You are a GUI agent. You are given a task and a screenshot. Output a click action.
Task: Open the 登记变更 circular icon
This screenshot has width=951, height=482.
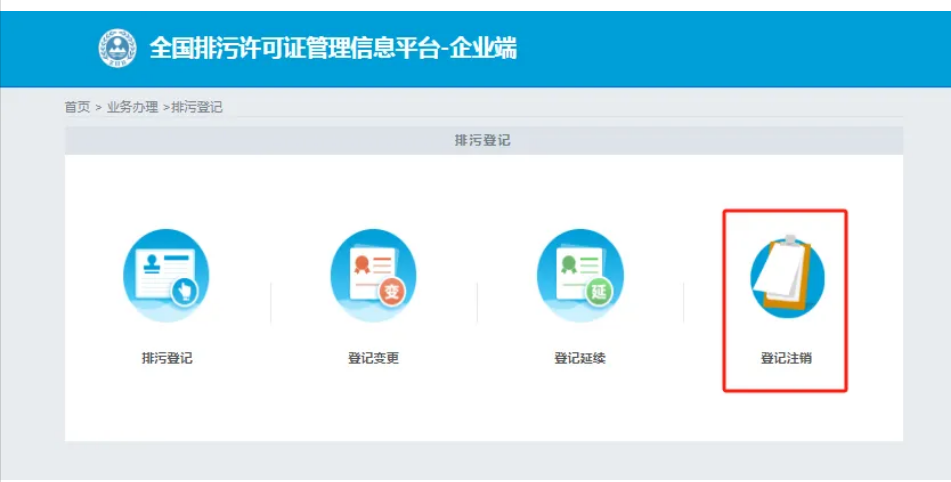373,276
